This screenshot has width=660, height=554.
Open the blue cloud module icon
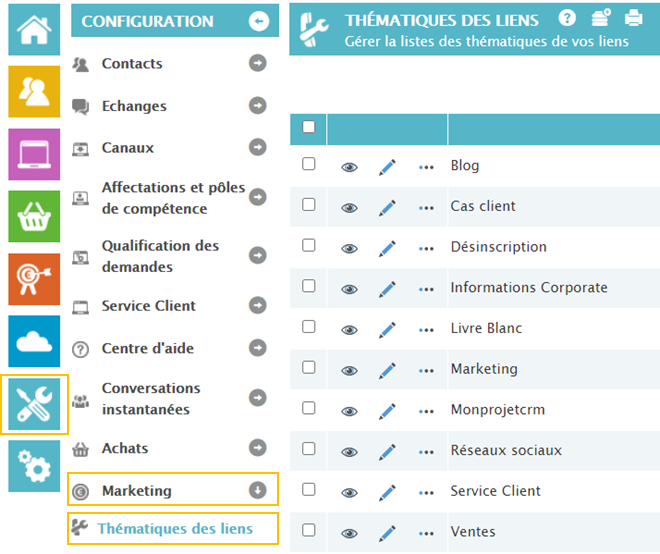coord(34,340)
